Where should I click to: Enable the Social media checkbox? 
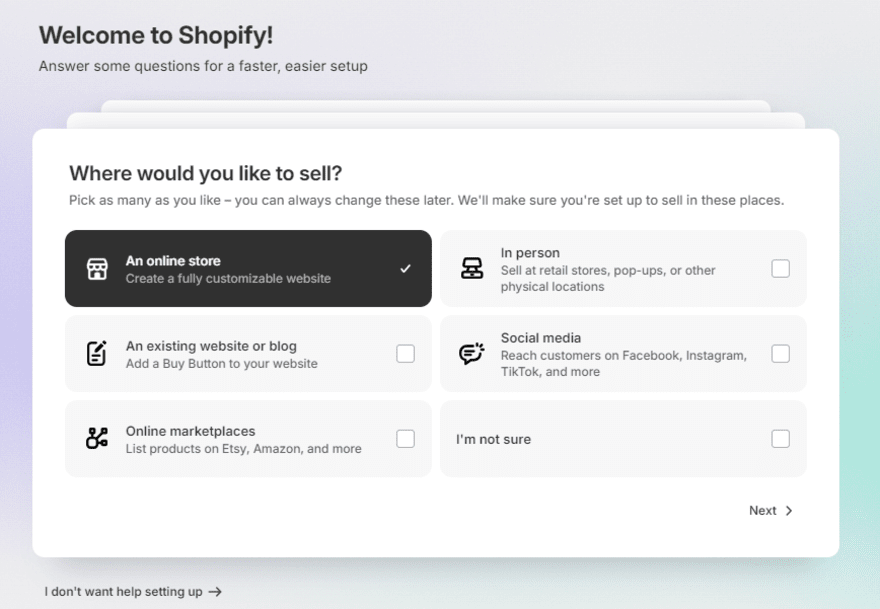(x=781, y=353)
